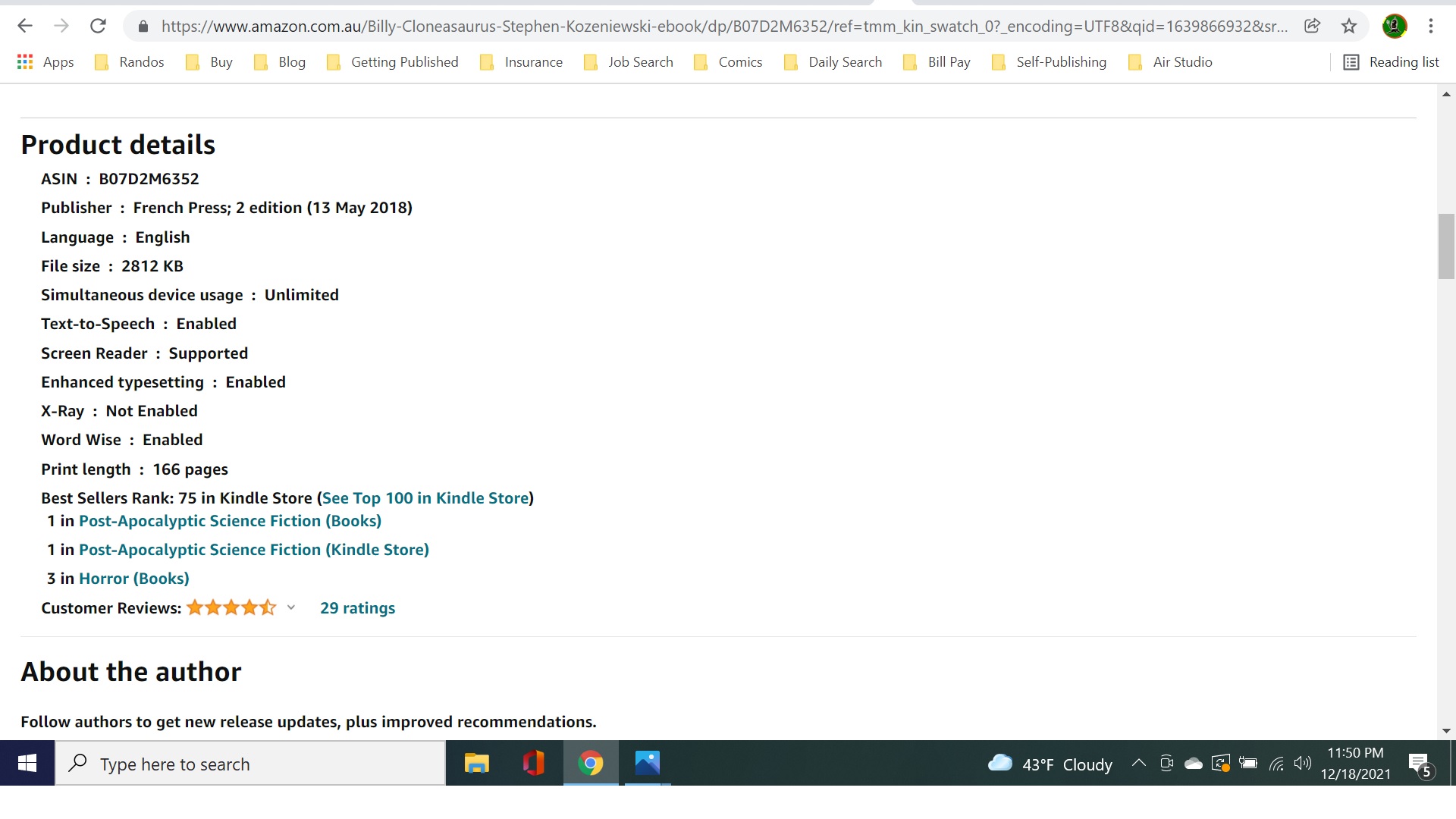This screenshot has width=1456, height=819.
Task: Click the share page icon in address bar
Action: tap(1313, 26)
